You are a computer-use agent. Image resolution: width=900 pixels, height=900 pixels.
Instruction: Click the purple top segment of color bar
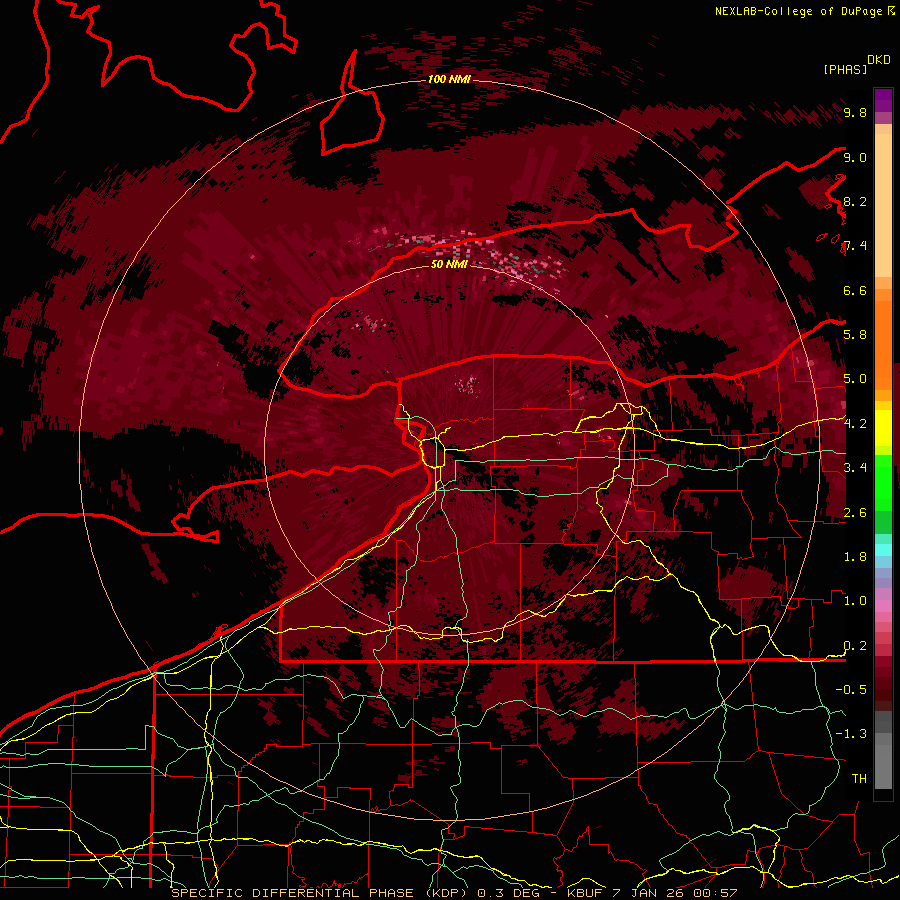click(883, 100)
